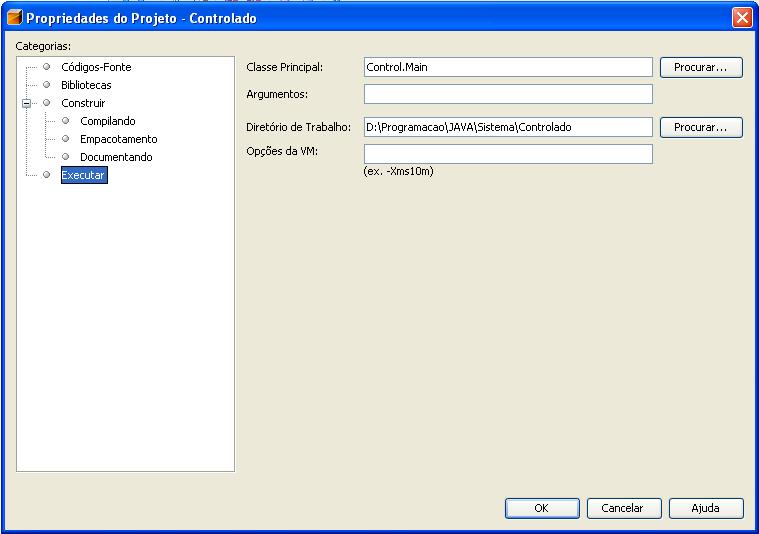Click the bullet icon beside Compilando
Screen dimensions: 759x534
coord(66,121)
